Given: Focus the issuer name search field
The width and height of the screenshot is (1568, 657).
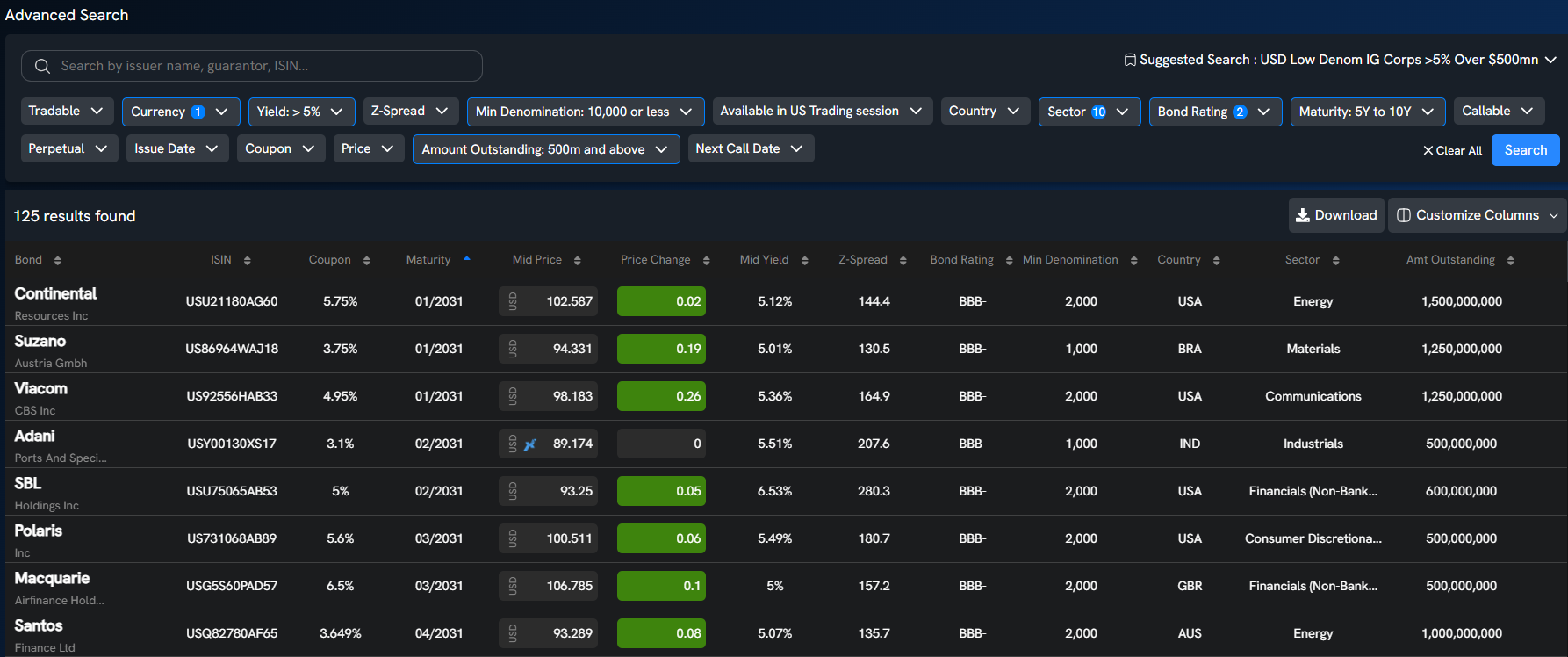Looking at the screenshot, I should tap(263, 66).
